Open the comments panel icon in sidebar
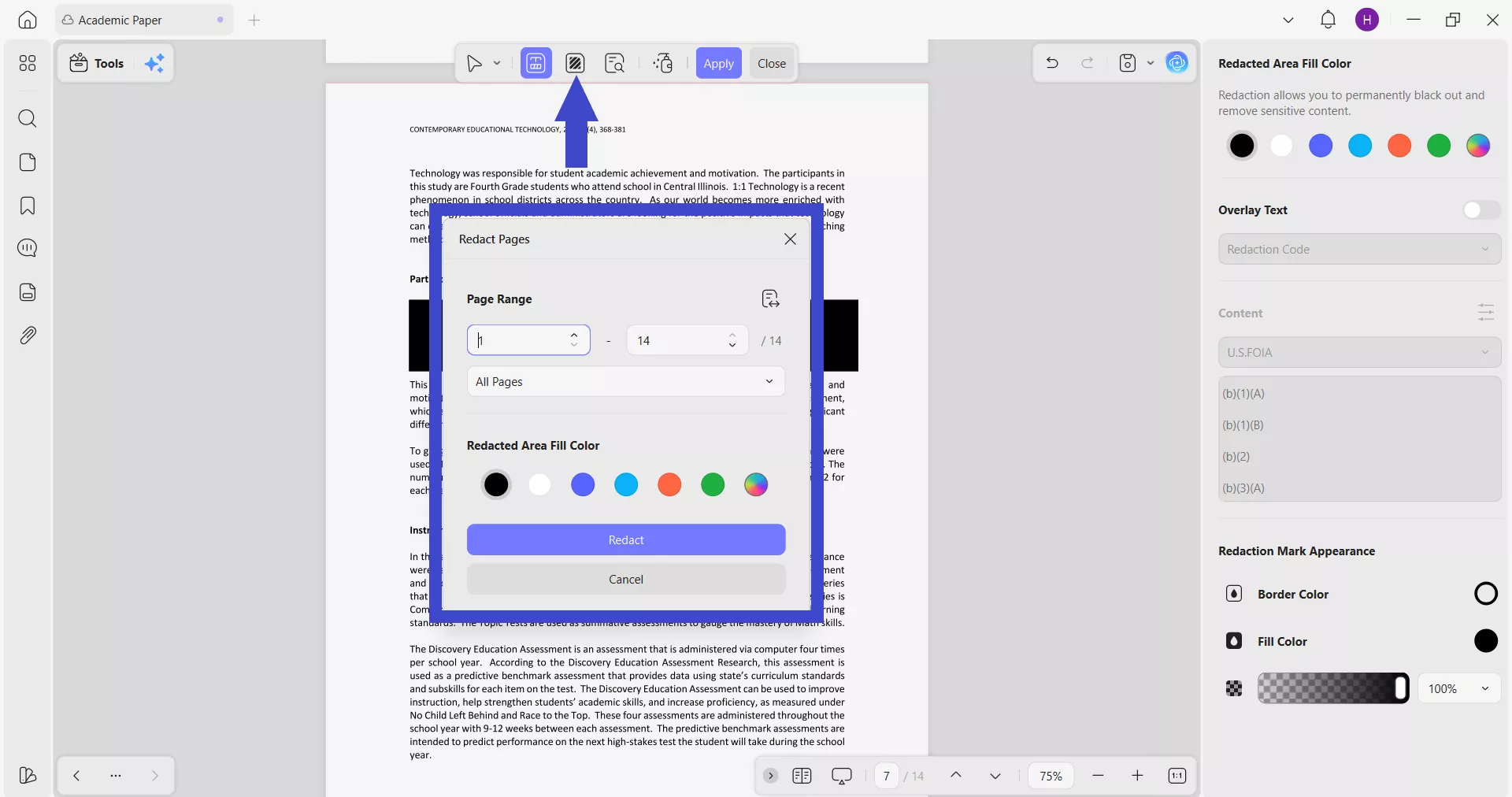The height and width of the screenshot is (797, 1512). coord(28,248)
